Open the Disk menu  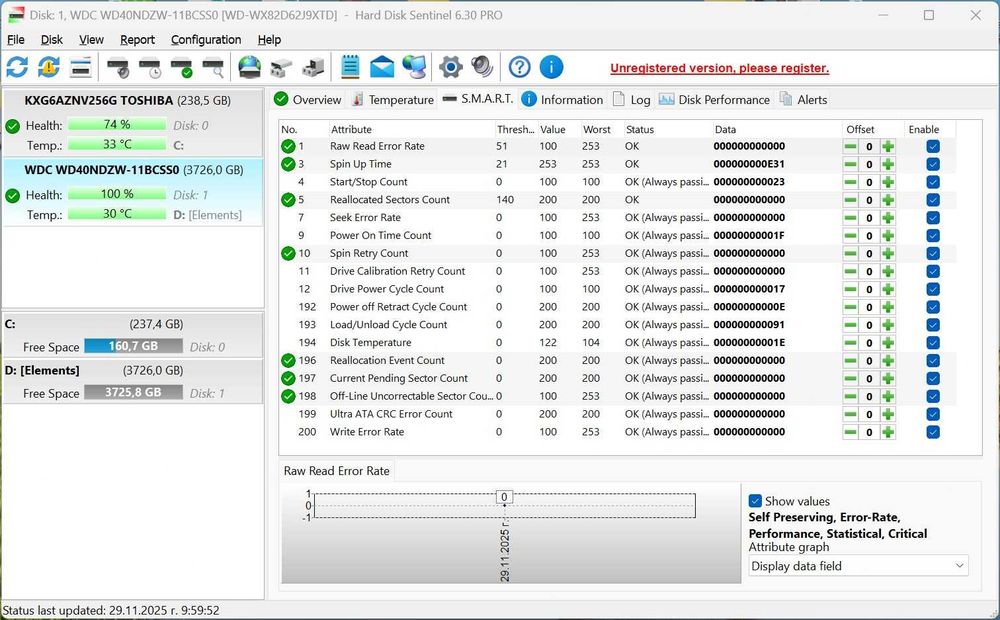click(x=52, y=40)
